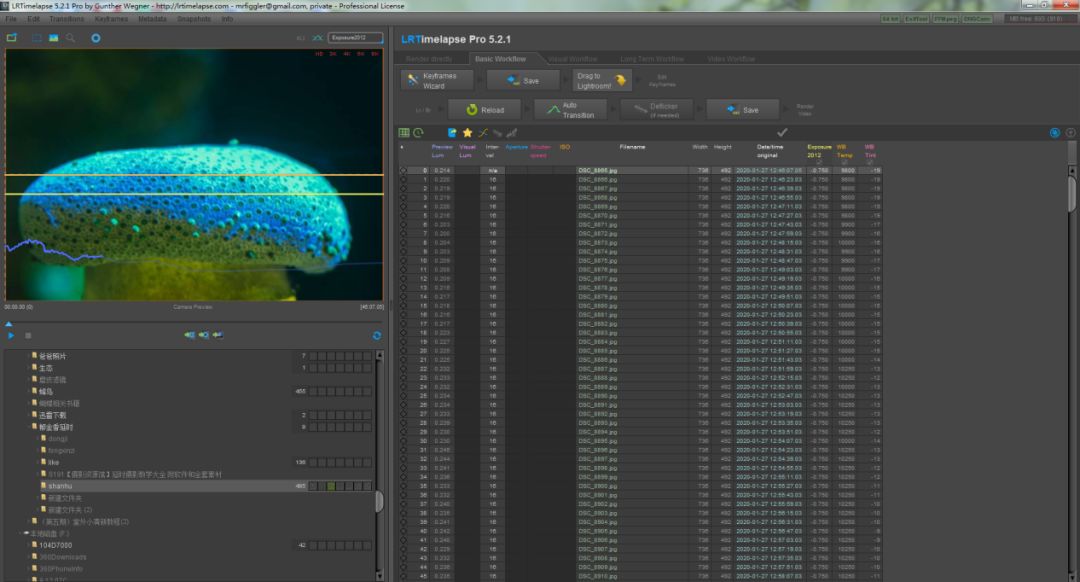Click the third yellow-green keyframe navigation icon

point(218,335)
